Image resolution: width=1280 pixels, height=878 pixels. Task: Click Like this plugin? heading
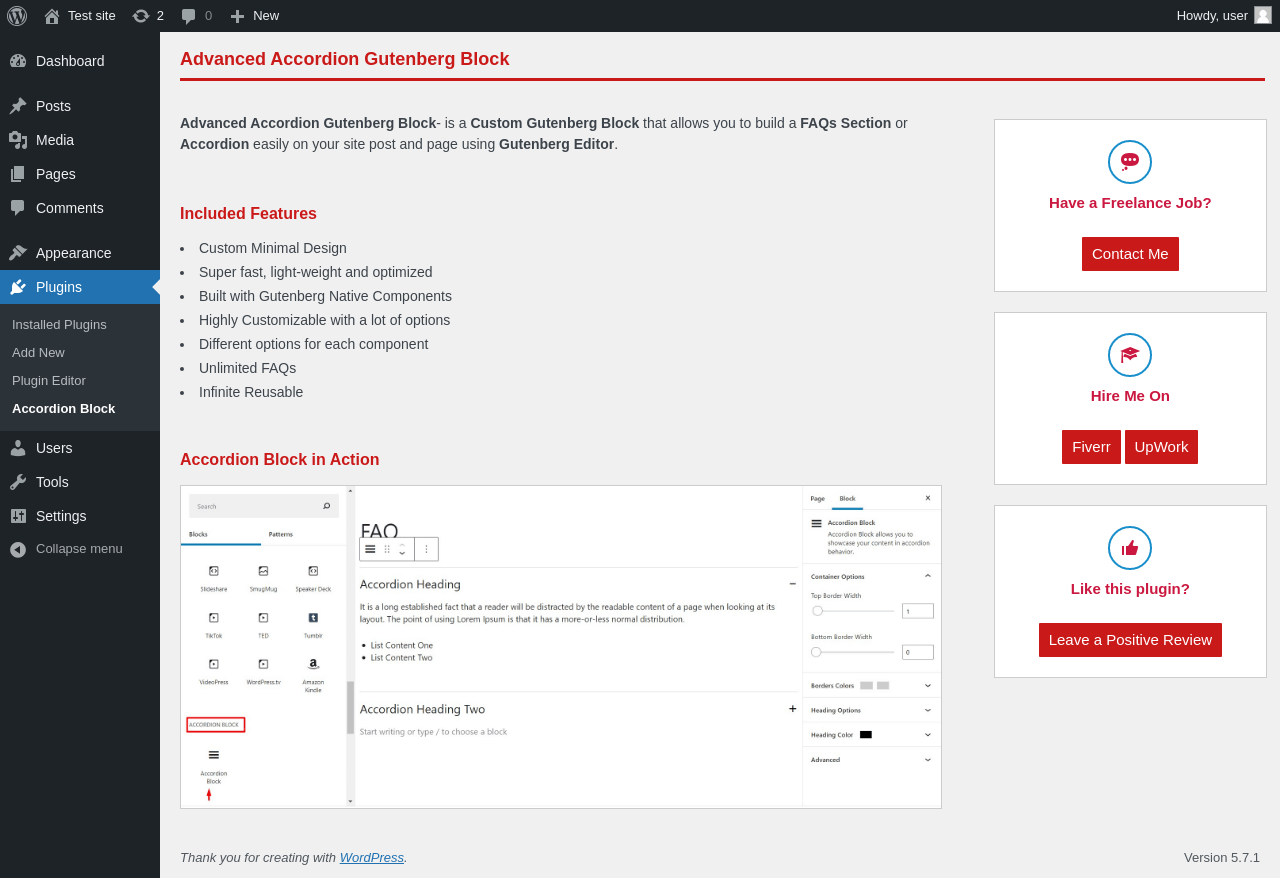[x=1130, y=588]
